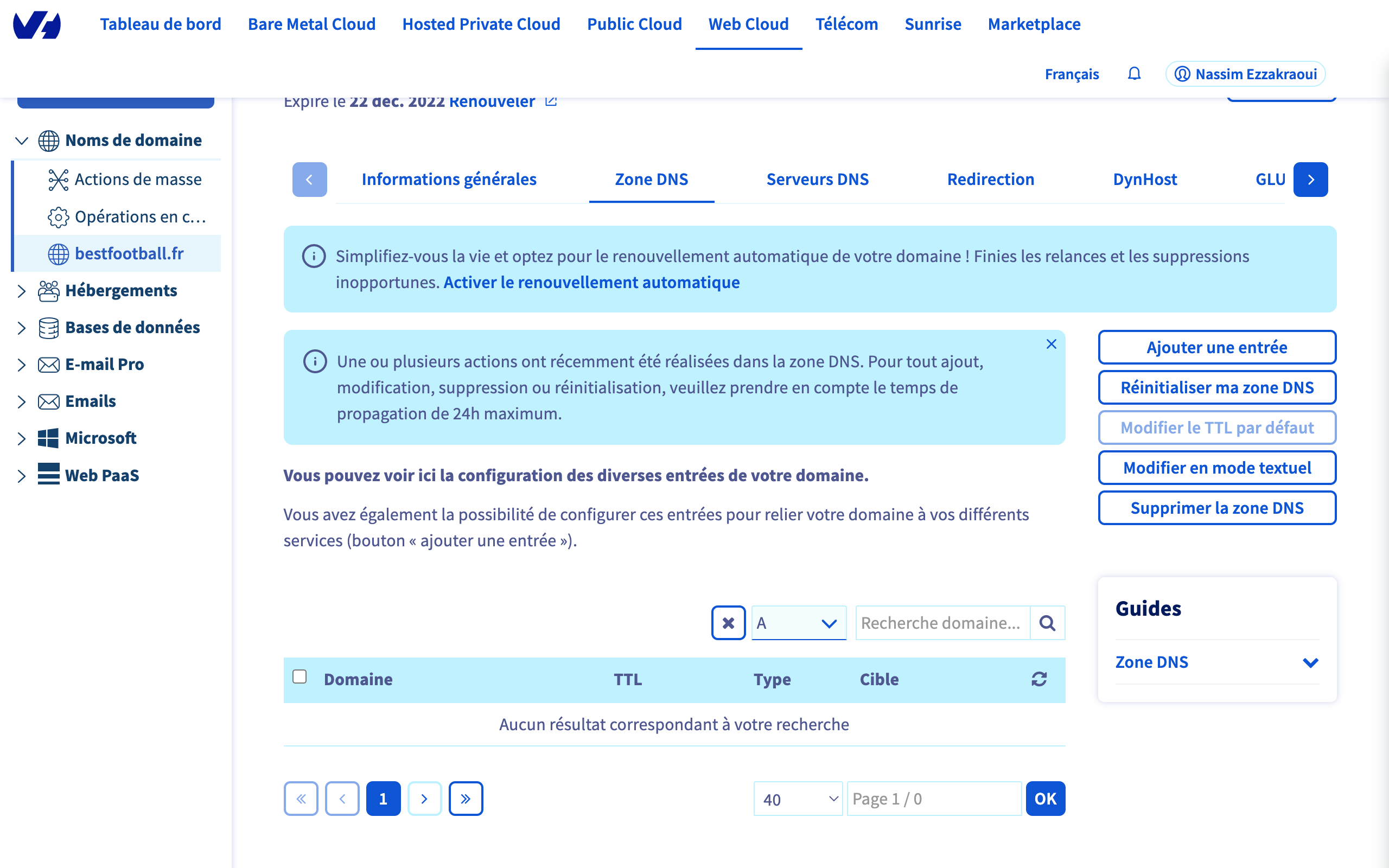Click Ajouter une entrée button

pyautogui.click(x=1217, y=347)
